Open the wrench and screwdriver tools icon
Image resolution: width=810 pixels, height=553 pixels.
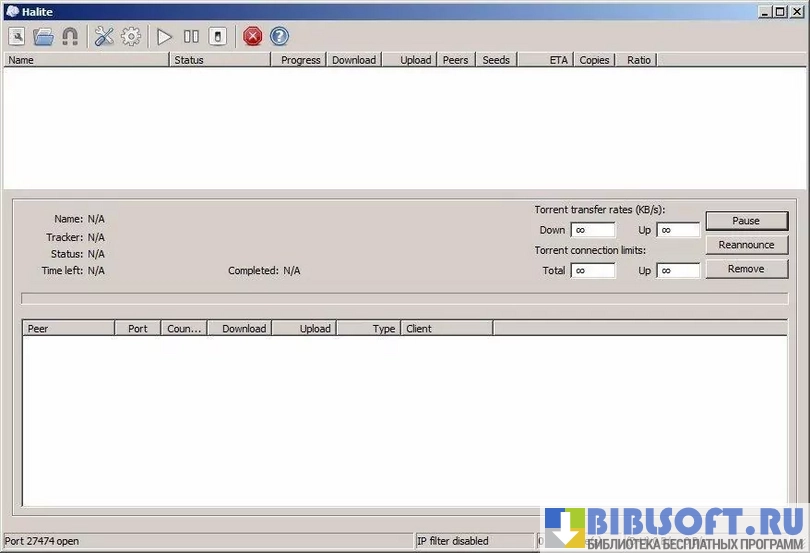tap(104, 36)
